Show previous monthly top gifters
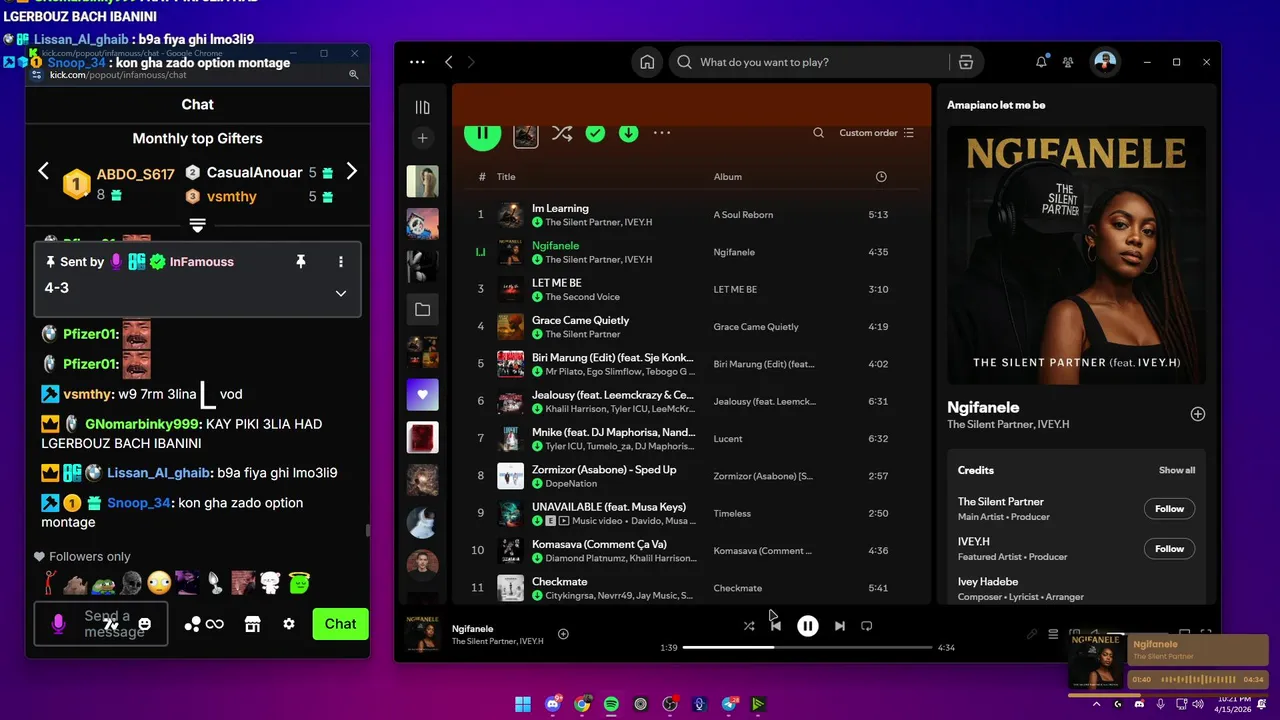 43,171
